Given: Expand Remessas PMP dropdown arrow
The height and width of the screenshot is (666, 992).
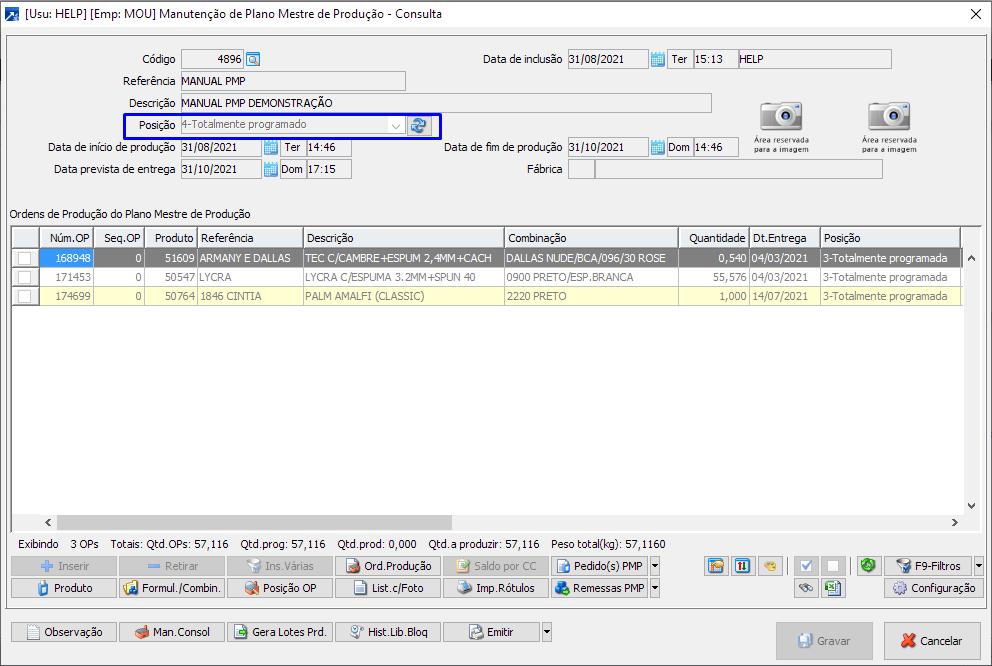Looking at the screenshot, I should click(x=655, y=588).
